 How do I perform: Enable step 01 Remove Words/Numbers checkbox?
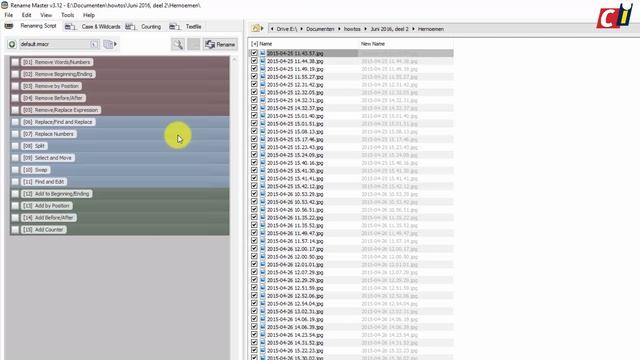pos(15,62)
